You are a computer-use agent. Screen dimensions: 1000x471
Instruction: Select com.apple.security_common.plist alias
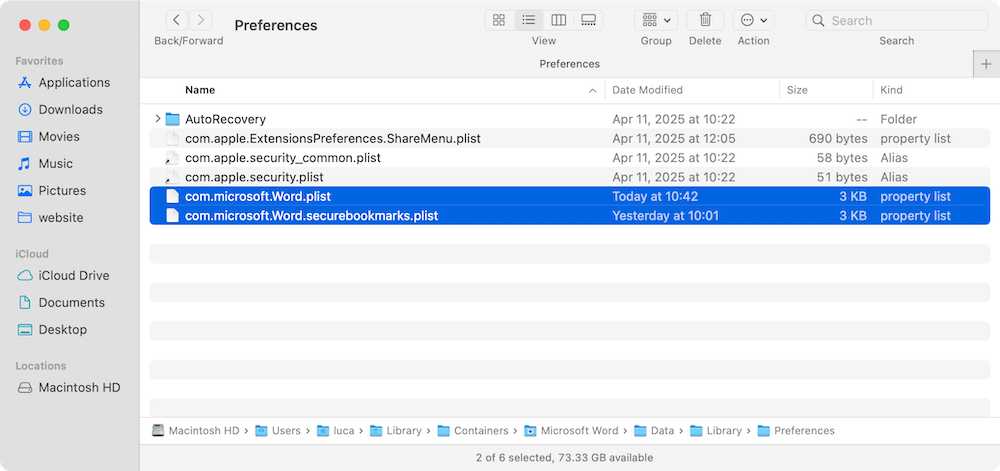click(x=283, y=157)
